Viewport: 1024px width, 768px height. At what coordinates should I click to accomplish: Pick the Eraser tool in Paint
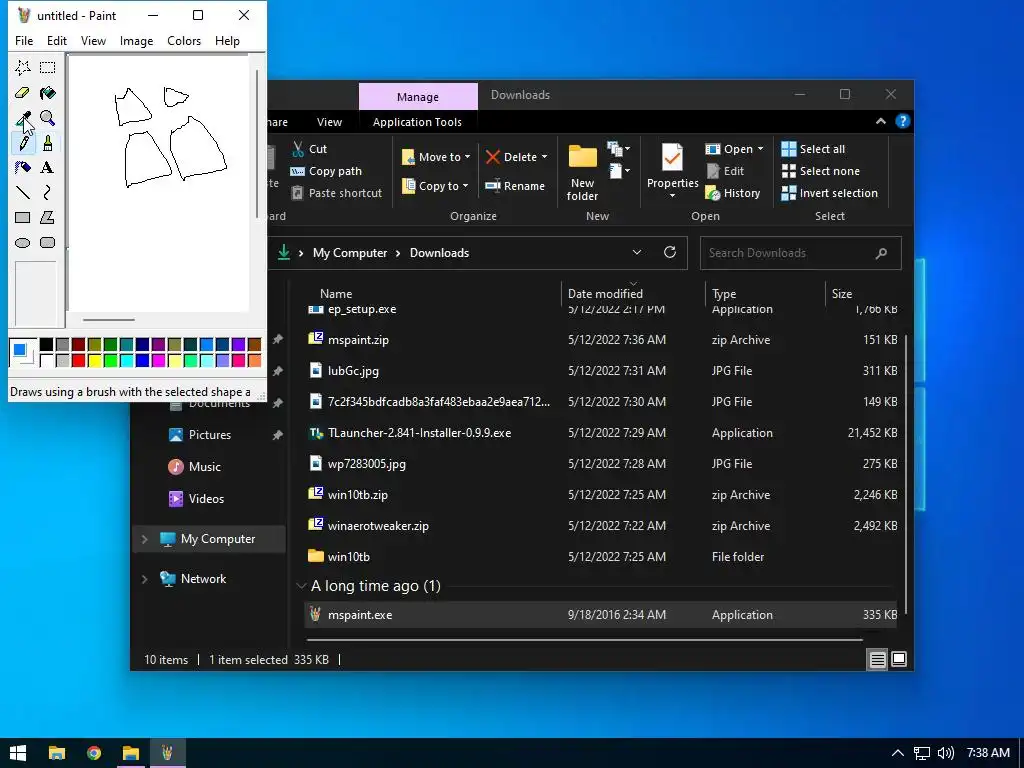pos(23,93)
